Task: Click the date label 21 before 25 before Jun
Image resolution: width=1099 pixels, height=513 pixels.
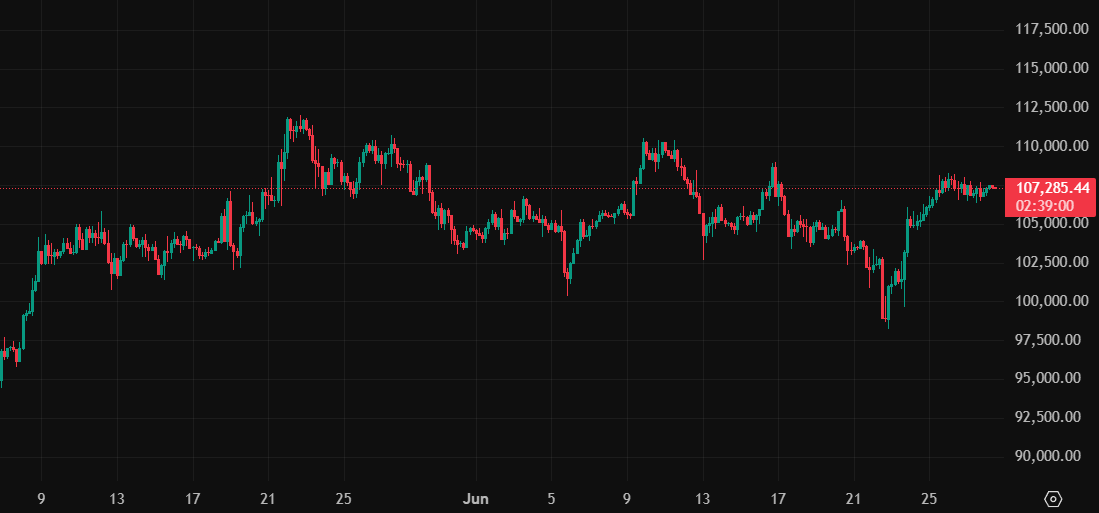Action: pyautogui.click(x=268, y=500)
